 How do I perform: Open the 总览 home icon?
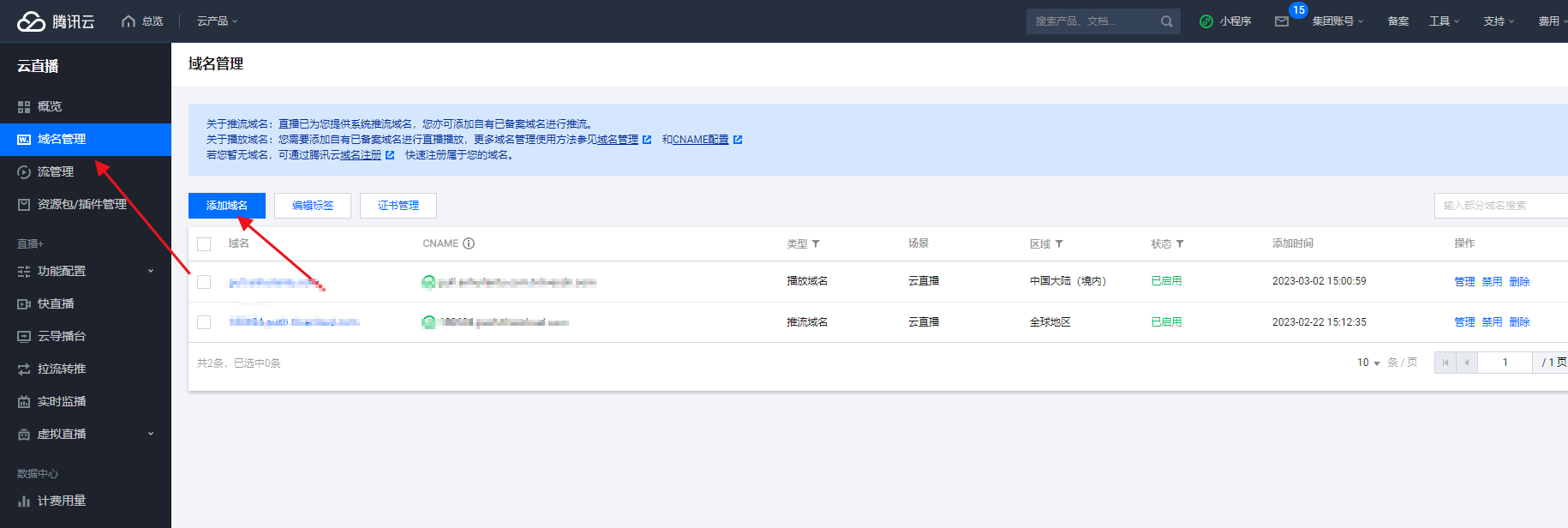[x=129, y=21]
